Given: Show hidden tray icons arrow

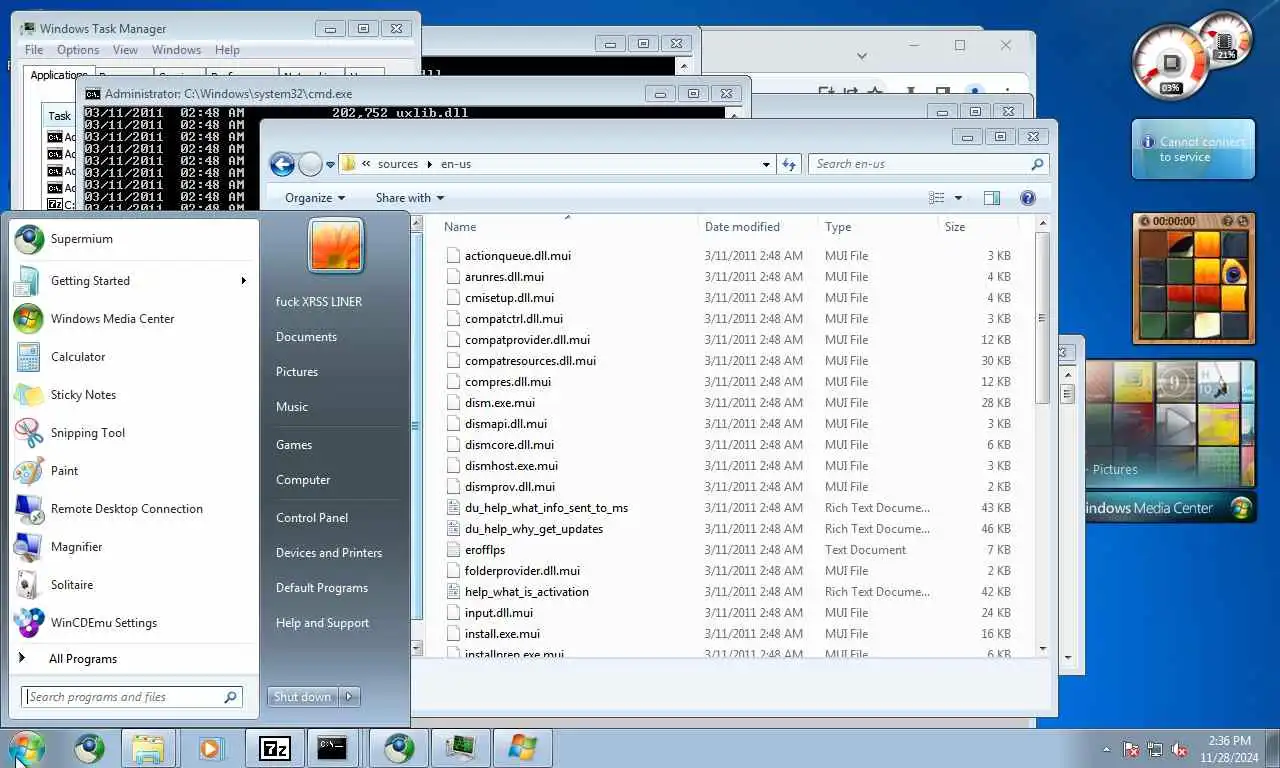Looking at the screenshot, I should 1106,749.
